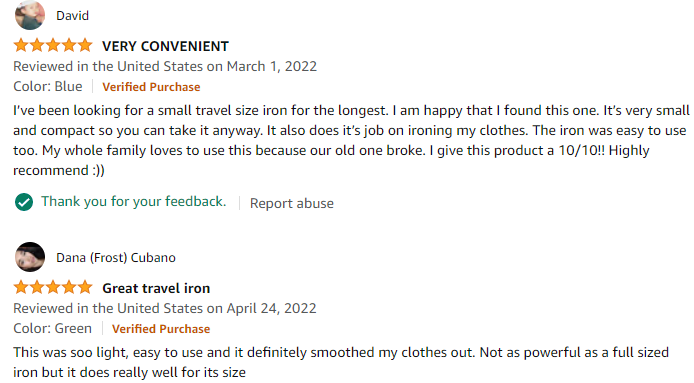
Task: Open the Great travel iron review title
Action: click(156, 288)
